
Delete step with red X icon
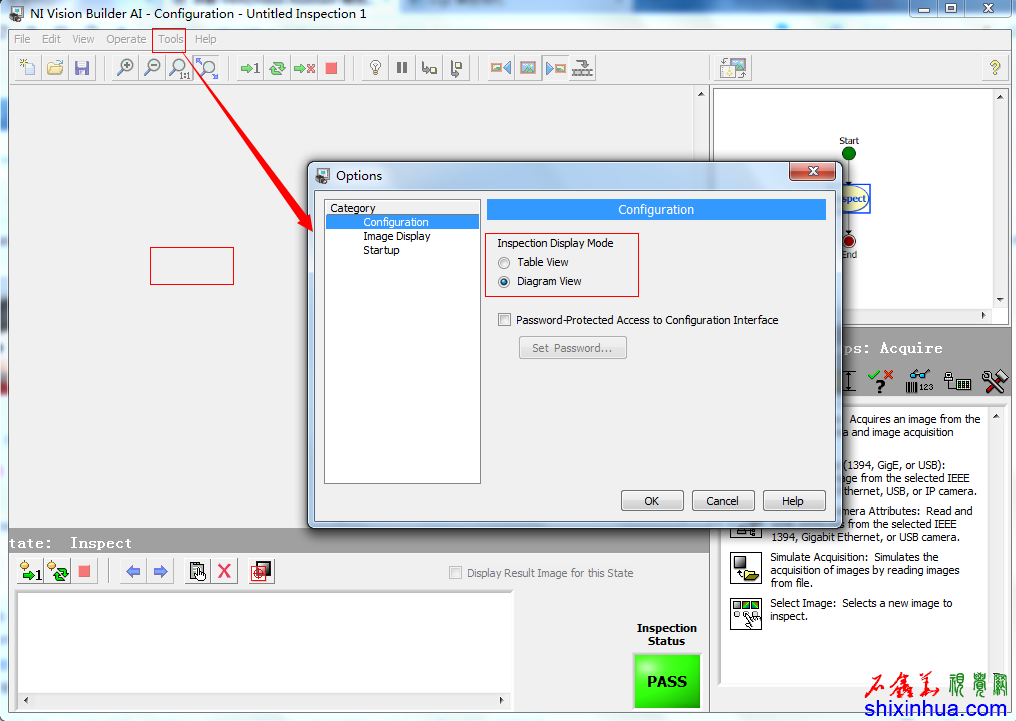224,571
